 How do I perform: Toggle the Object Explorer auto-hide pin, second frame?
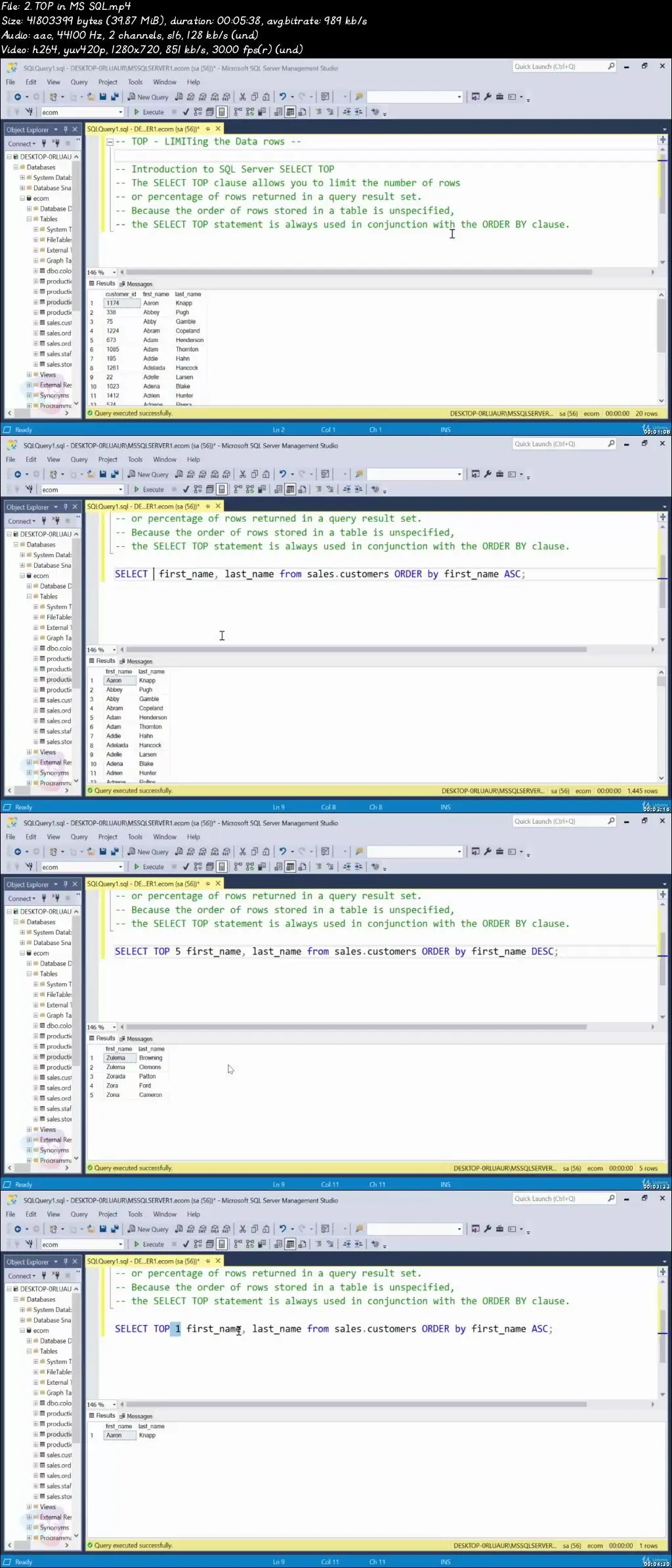66,507
